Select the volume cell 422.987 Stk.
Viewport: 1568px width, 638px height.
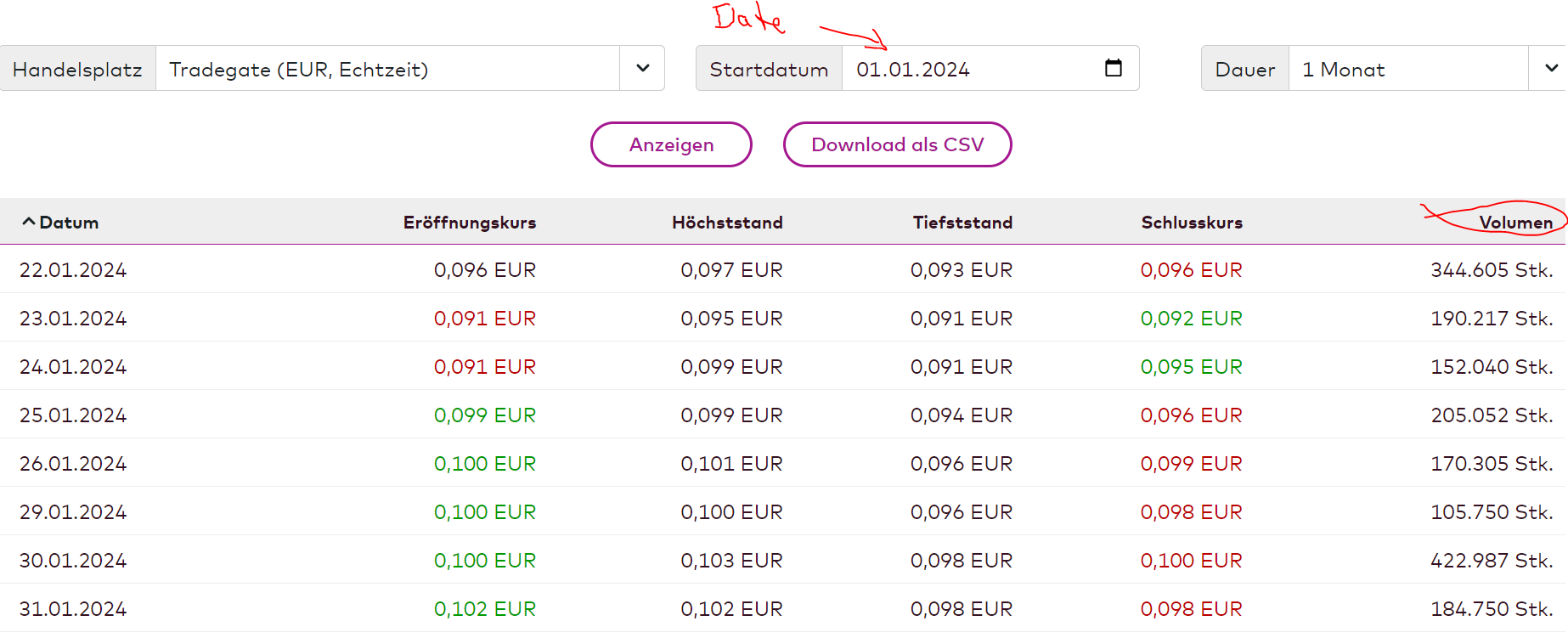1492,561
